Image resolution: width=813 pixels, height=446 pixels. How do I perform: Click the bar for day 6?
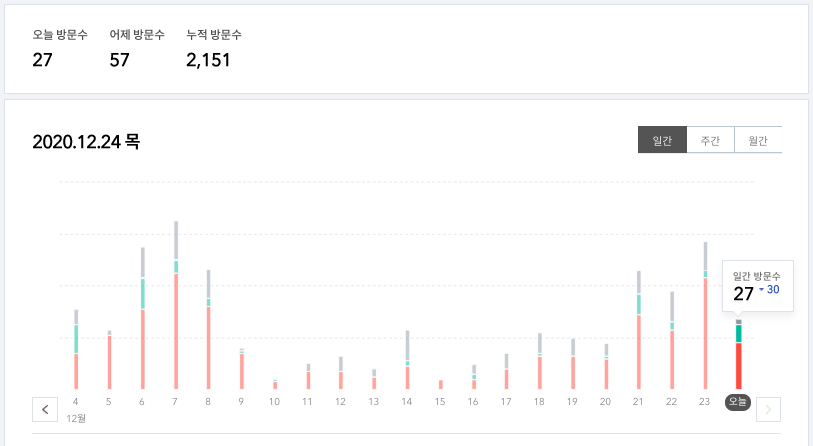point(143,318)
